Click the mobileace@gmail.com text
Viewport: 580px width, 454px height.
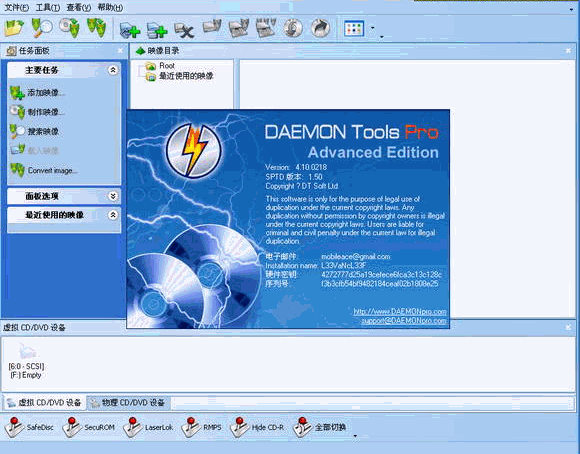click(355, 256)
